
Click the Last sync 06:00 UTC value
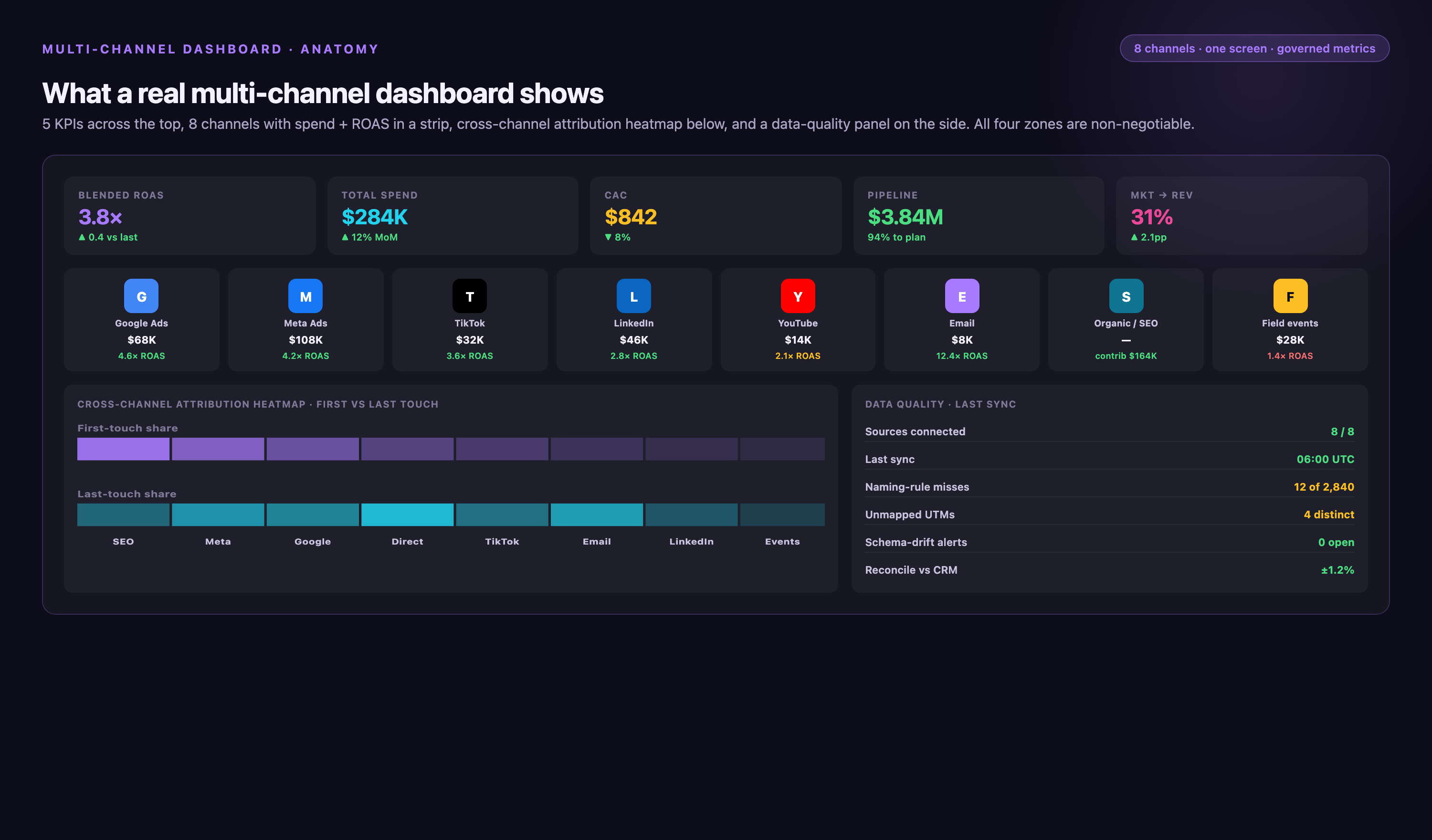tap(1325, 459)
